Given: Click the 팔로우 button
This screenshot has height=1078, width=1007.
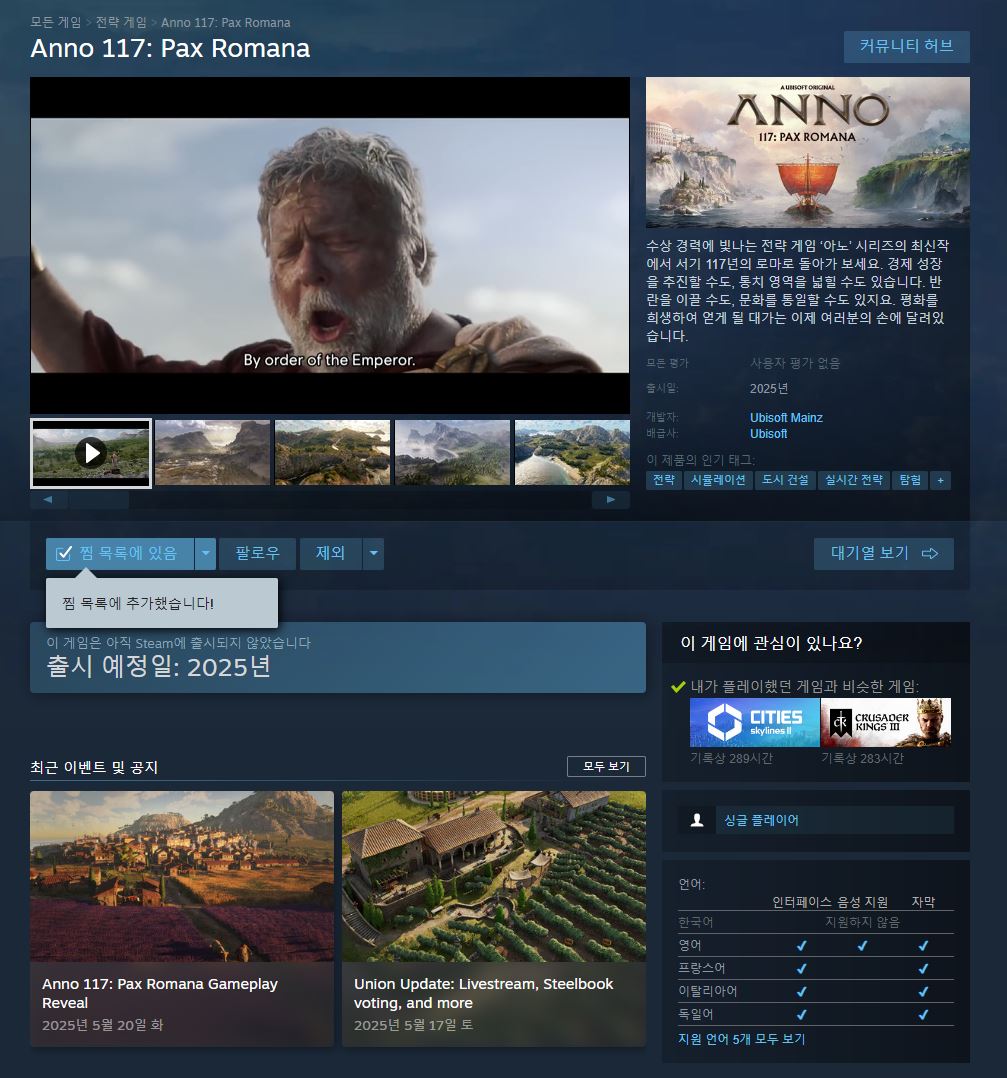Looking at the screenshot, I should click(258, 553).
